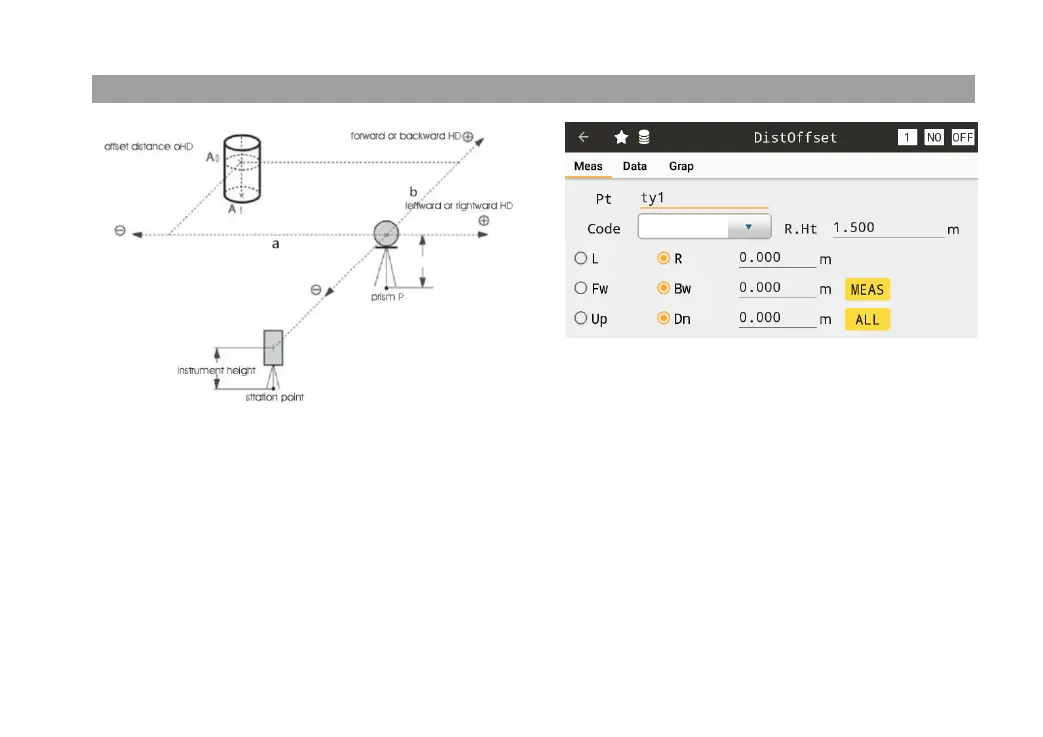Tap the 'NO' status indicator
The image size is (1043, 737).
click(934, 137)
